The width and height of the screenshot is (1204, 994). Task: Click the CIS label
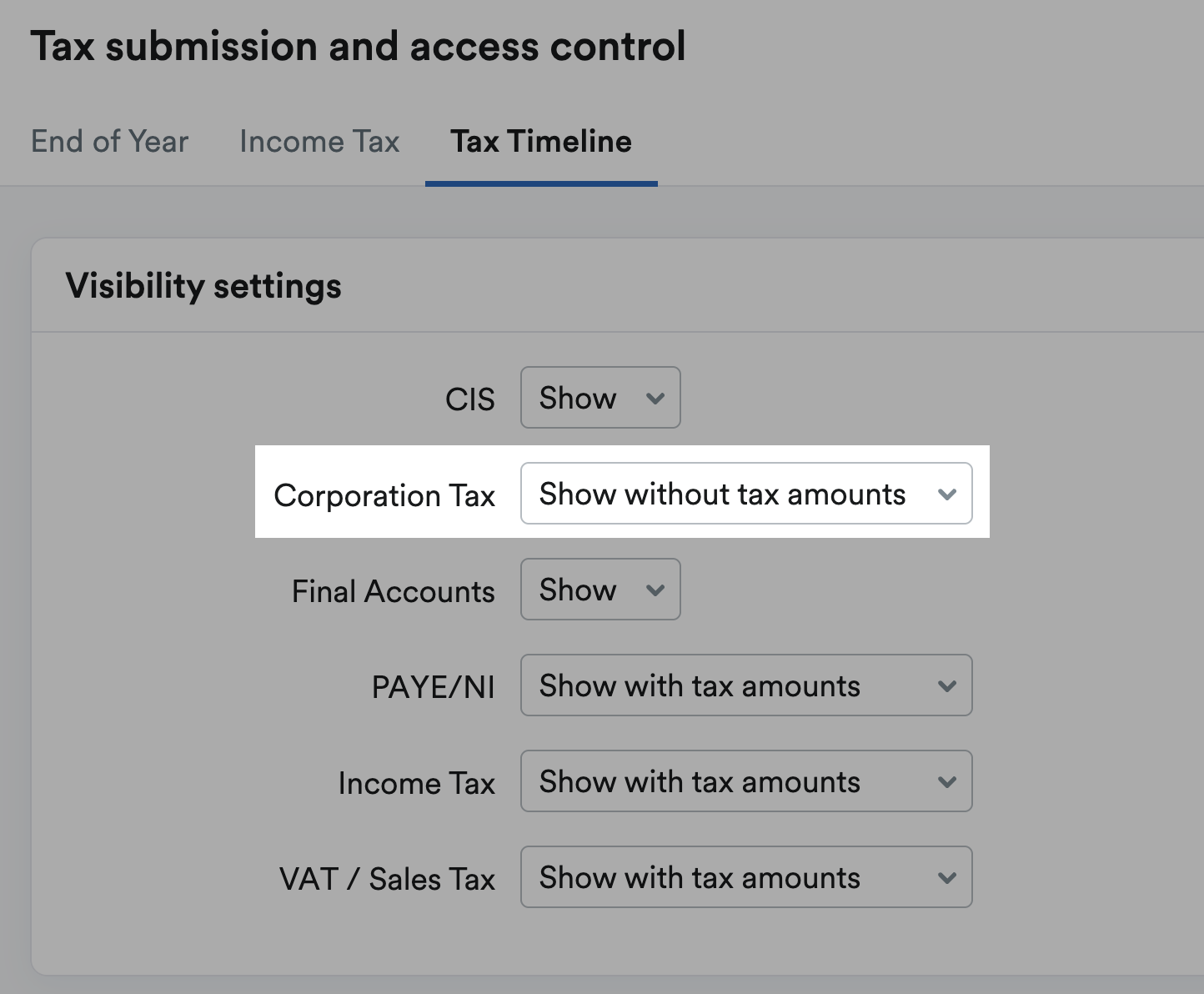tap(470, 399)
